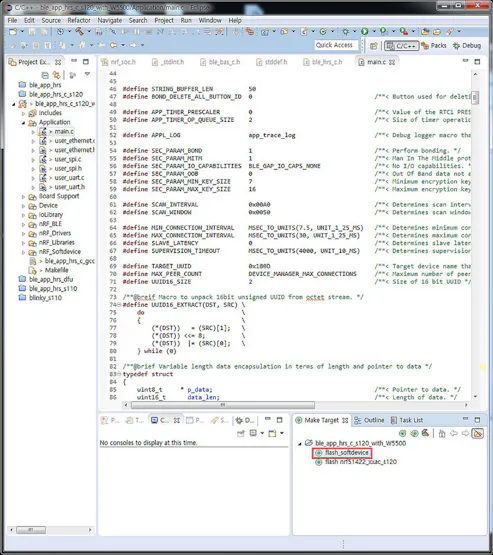Screen dimensions: 493x555
Task: Click the editor horizontal scrollbar thumb
Action: point(223,405)
